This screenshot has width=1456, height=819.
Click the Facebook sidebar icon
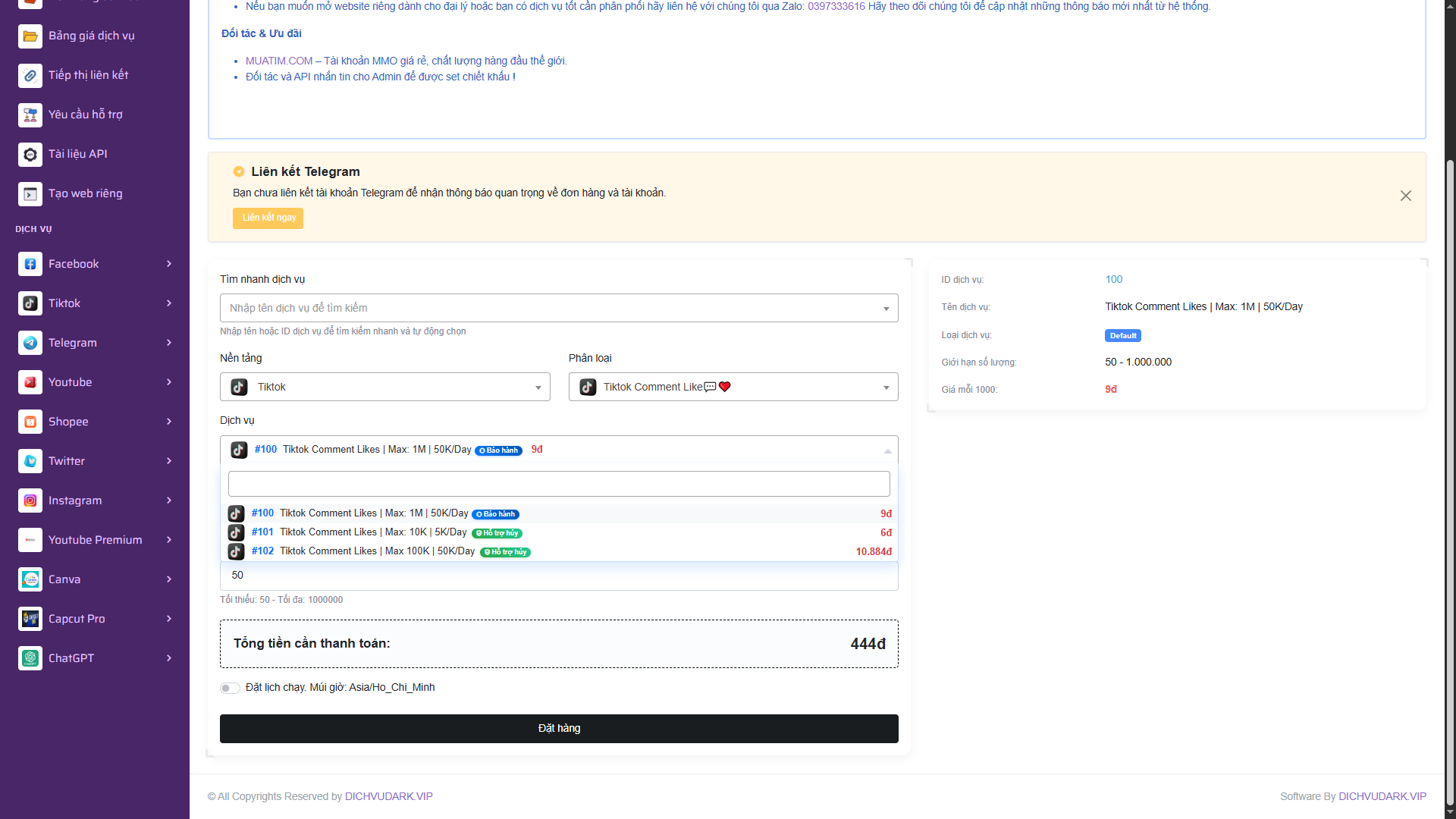coord(30,264)
